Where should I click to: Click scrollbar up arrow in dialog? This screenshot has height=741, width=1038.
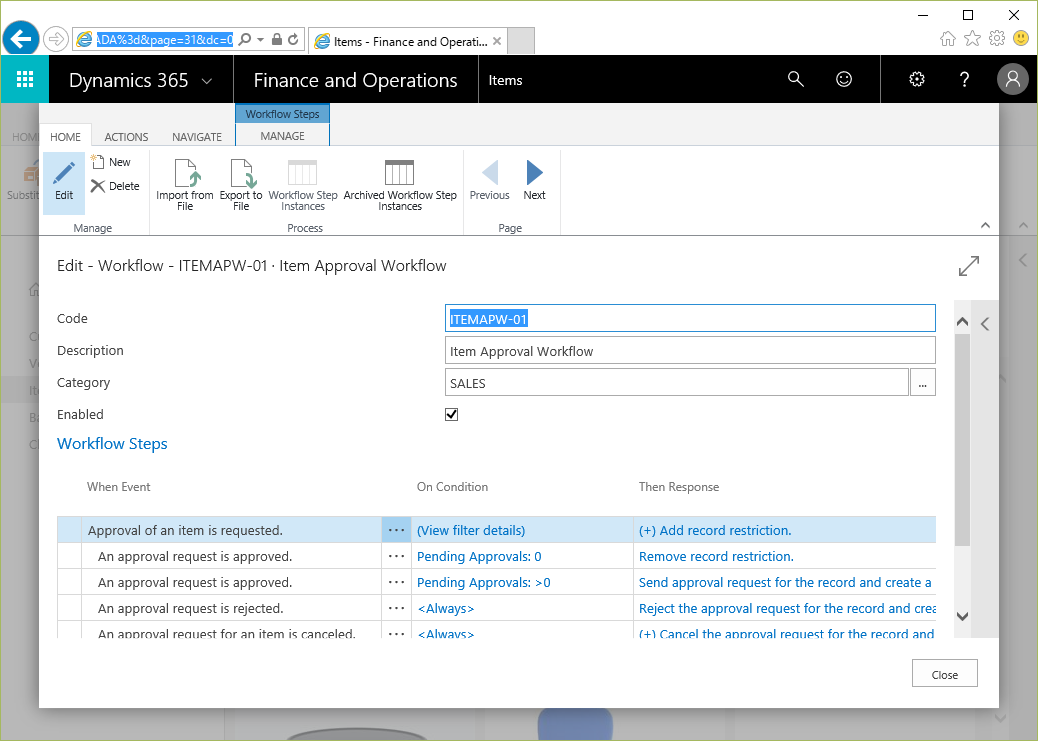tap(963, 322)
